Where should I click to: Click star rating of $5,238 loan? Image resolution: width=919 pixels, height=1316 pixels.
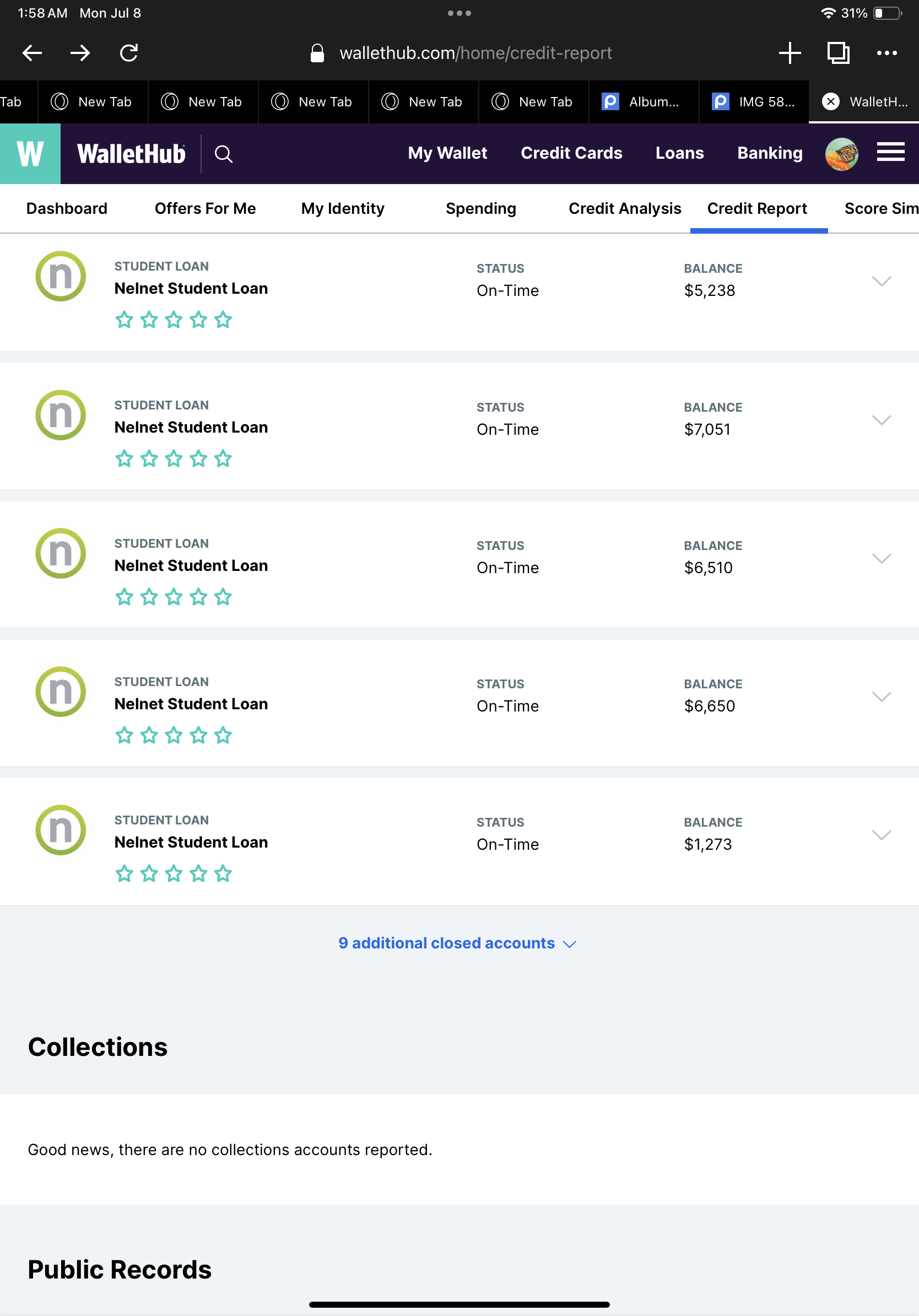[174, 319]
